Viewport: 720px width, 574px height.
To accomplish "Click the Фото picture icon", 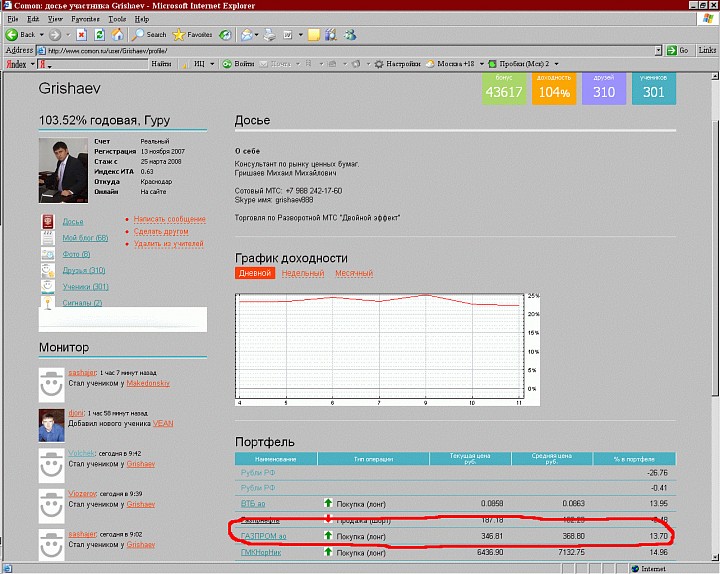I will (x=48, y=254).
